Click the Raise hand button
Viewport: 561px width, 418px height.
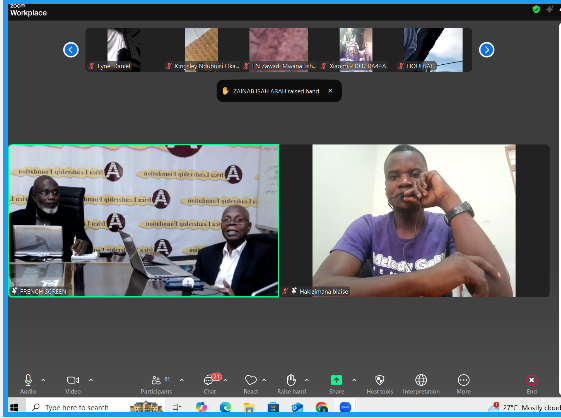coord(292,383)
